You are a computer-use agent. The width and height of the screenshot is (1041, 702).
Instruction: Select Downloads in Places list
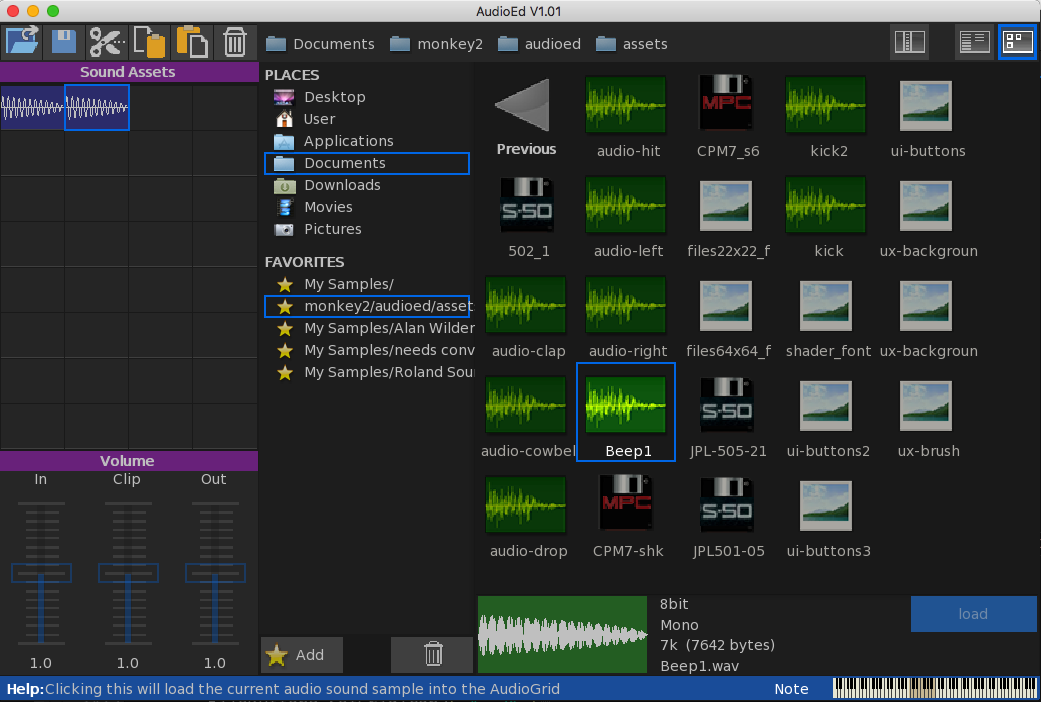tap(342, 185)
